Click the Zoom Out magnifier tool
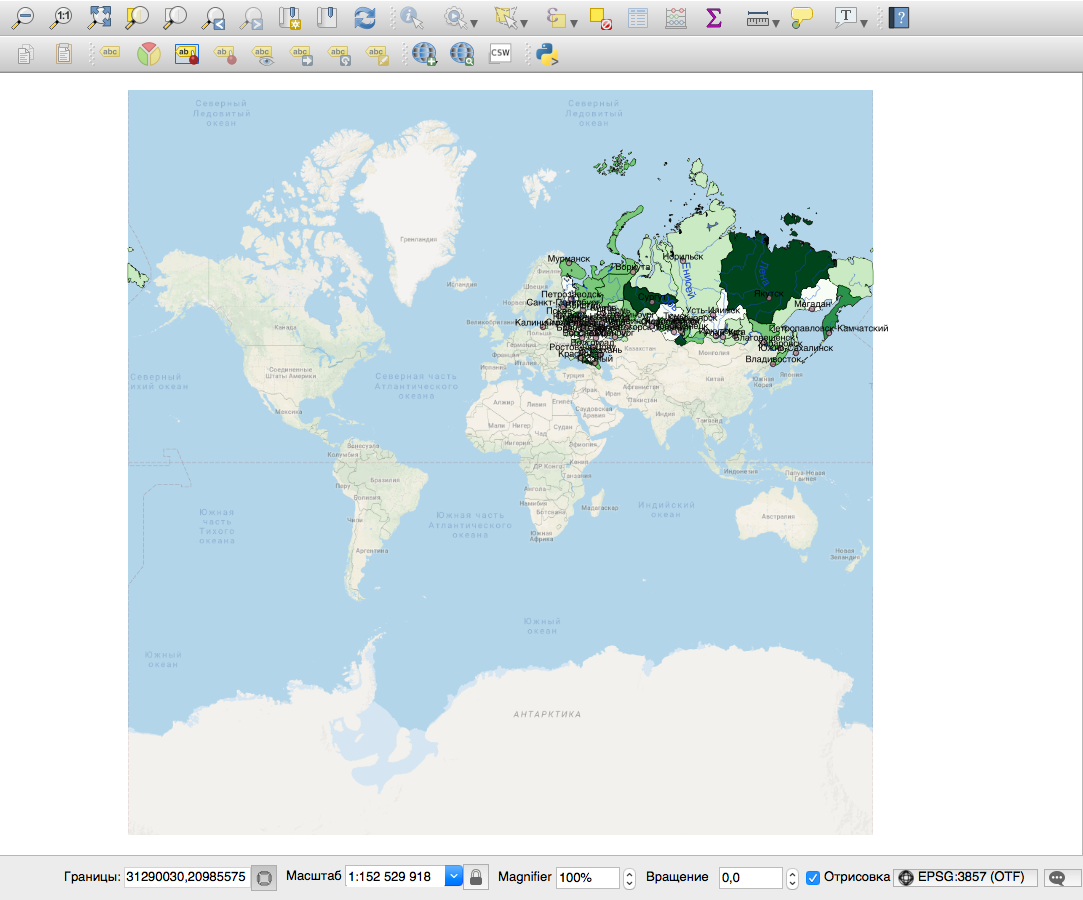1083x900 pixels. click(x=23, y=17)
